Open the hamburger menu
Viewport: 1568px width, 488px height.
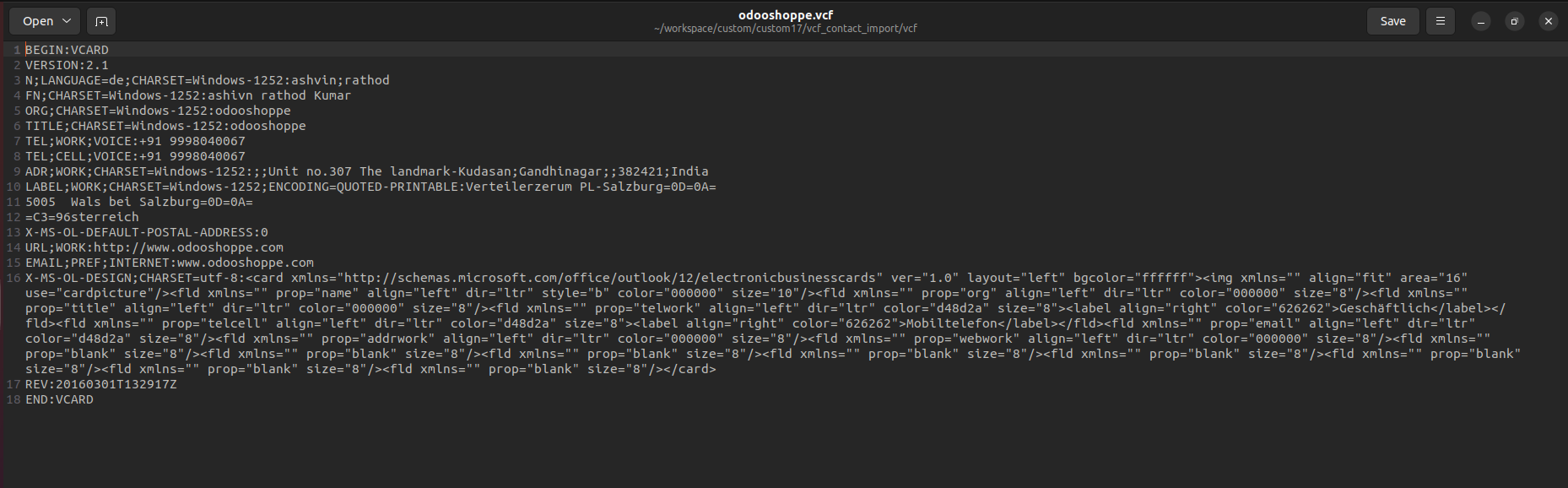tap(1441, 21)
